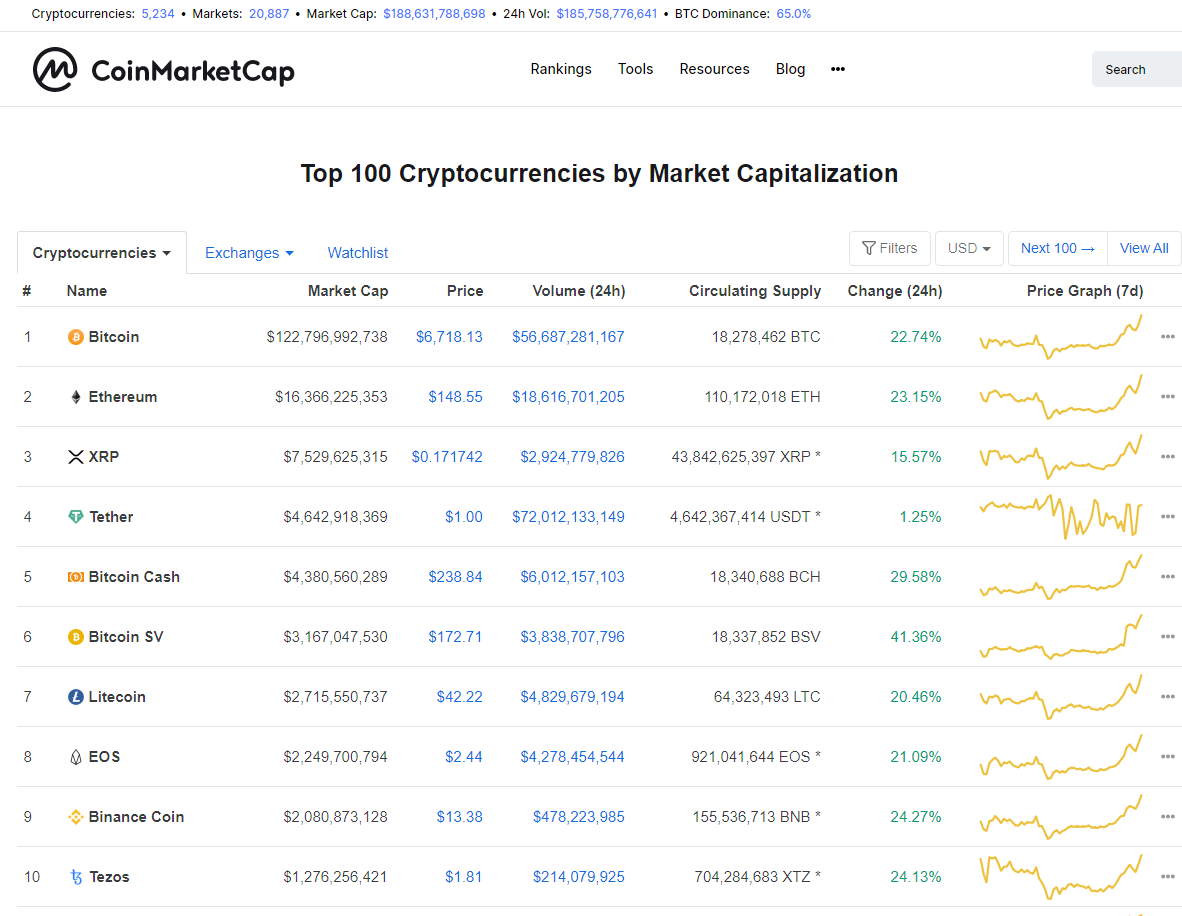Click the View All link
Viewport: 1182px width, 916px height.
(x=1144, y=248)
